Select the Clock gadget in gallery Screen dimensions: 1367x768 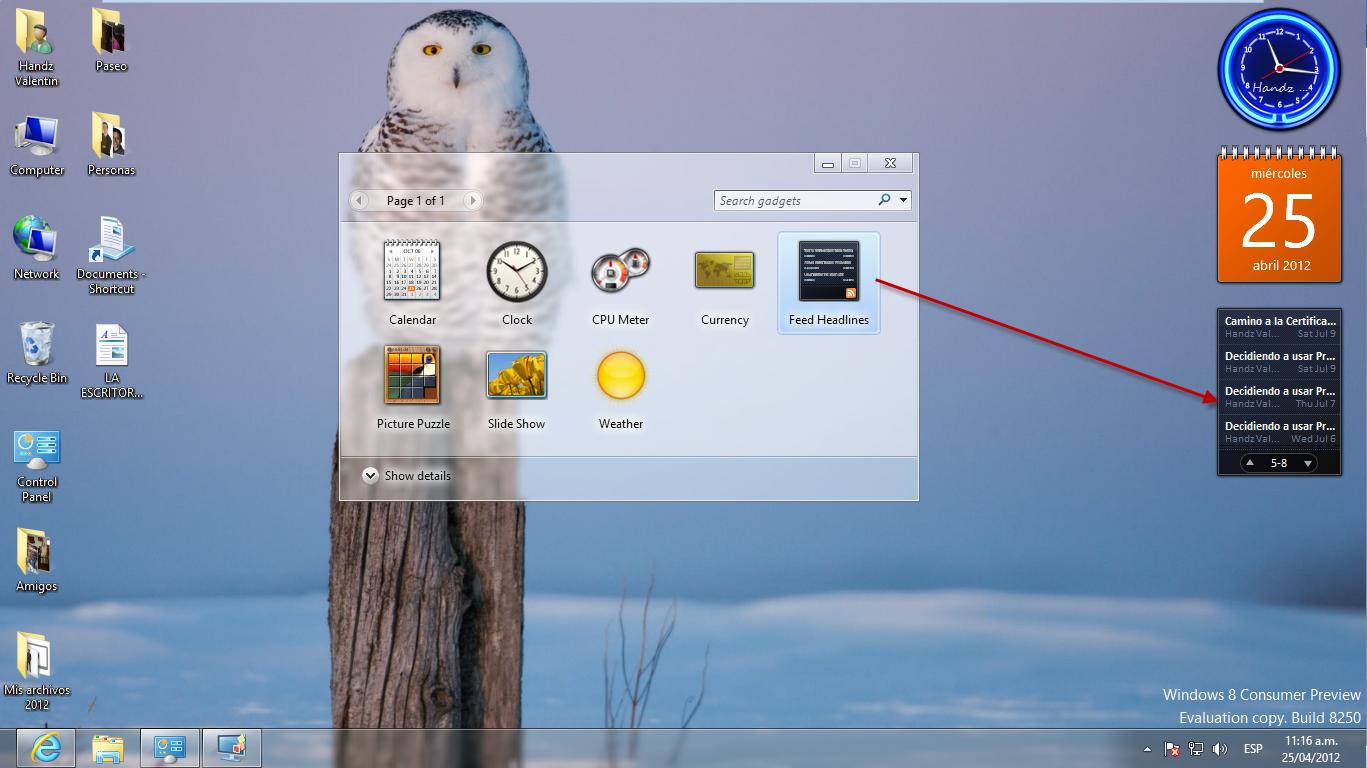click(516, 271)
